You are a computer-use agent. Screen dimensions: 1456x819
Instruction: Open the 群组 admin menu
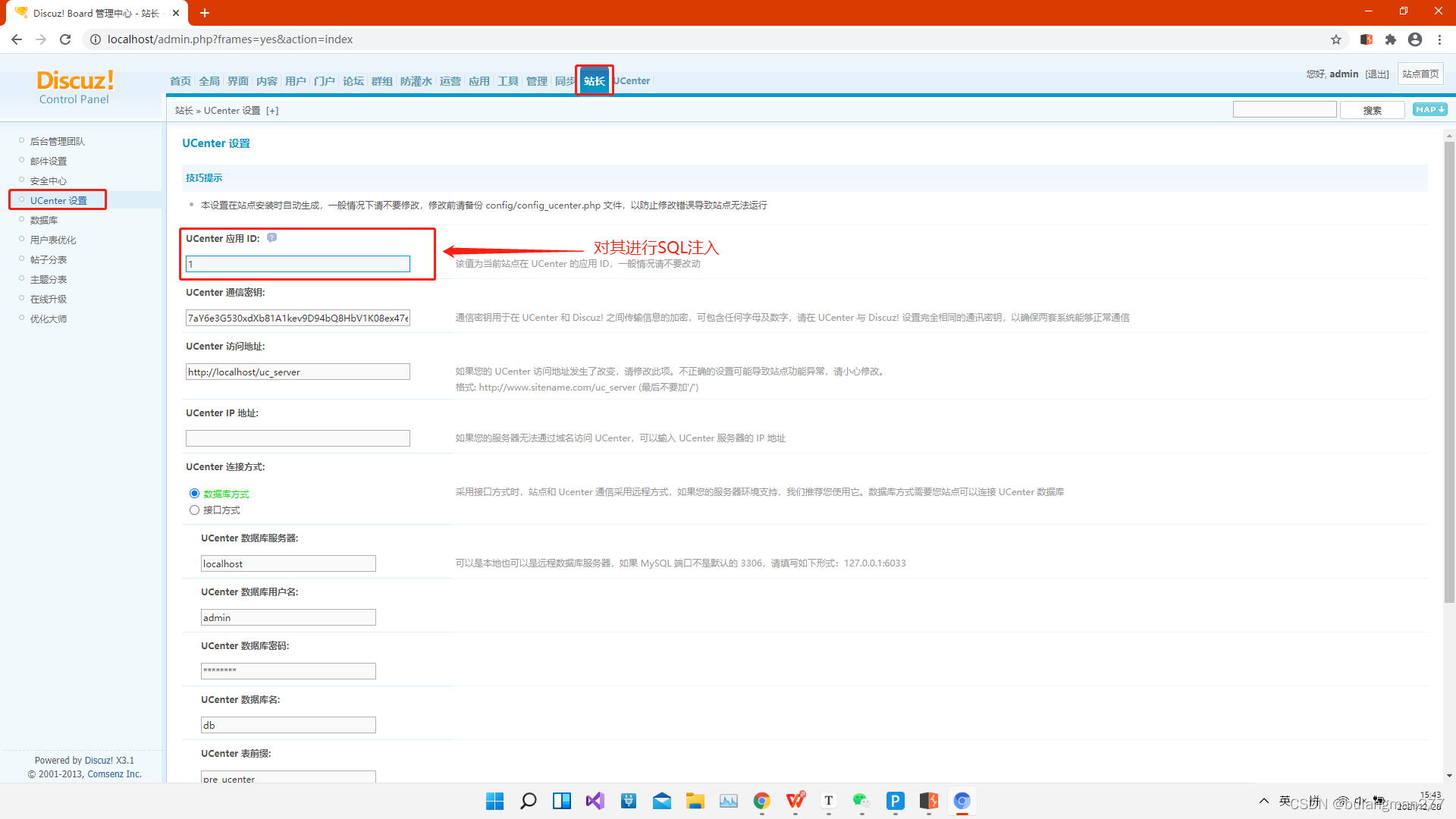click(382, 81)
